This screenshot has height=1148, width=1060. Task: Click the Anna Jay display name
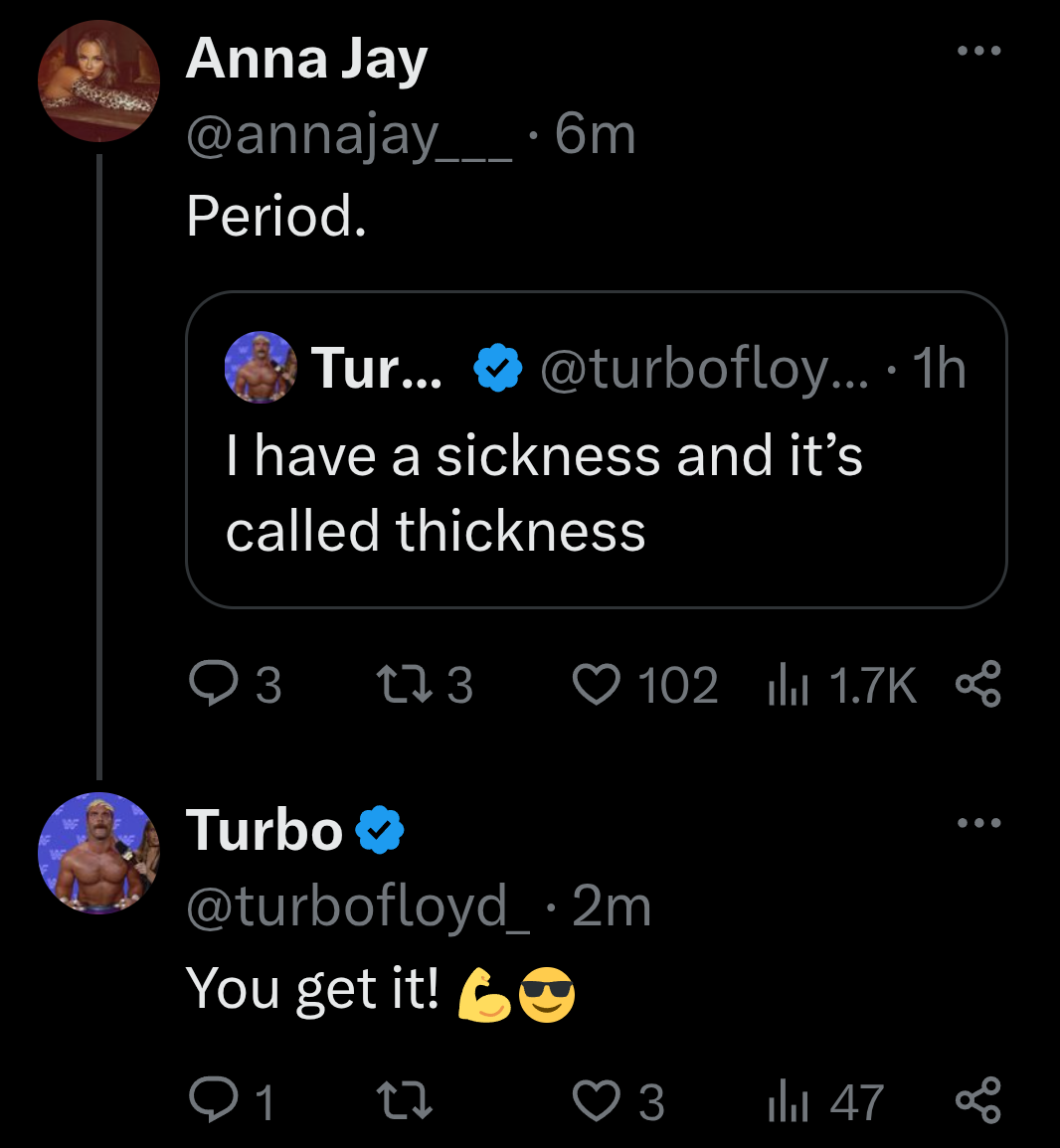point(306,60)
